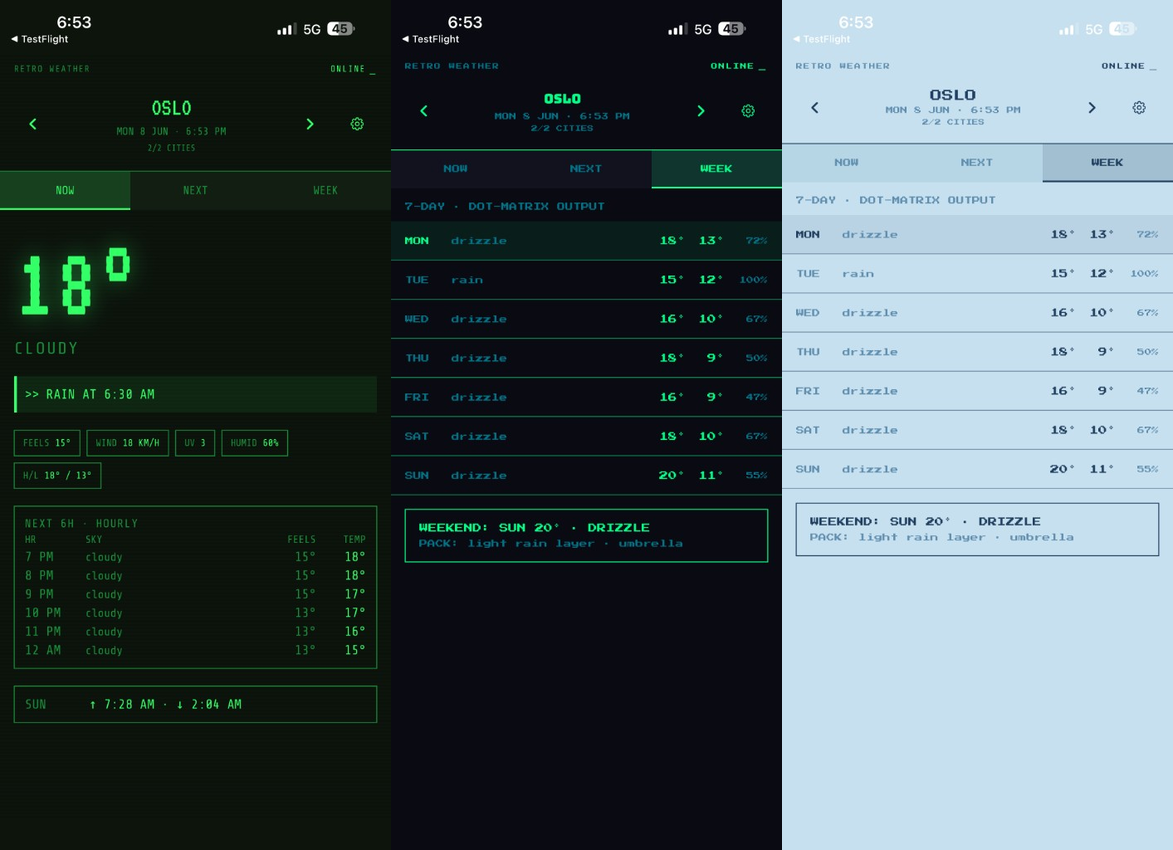The image size is (1173, 850).
Task: Select TUE rain row in light screen
Action: click(x=978, y=274)
